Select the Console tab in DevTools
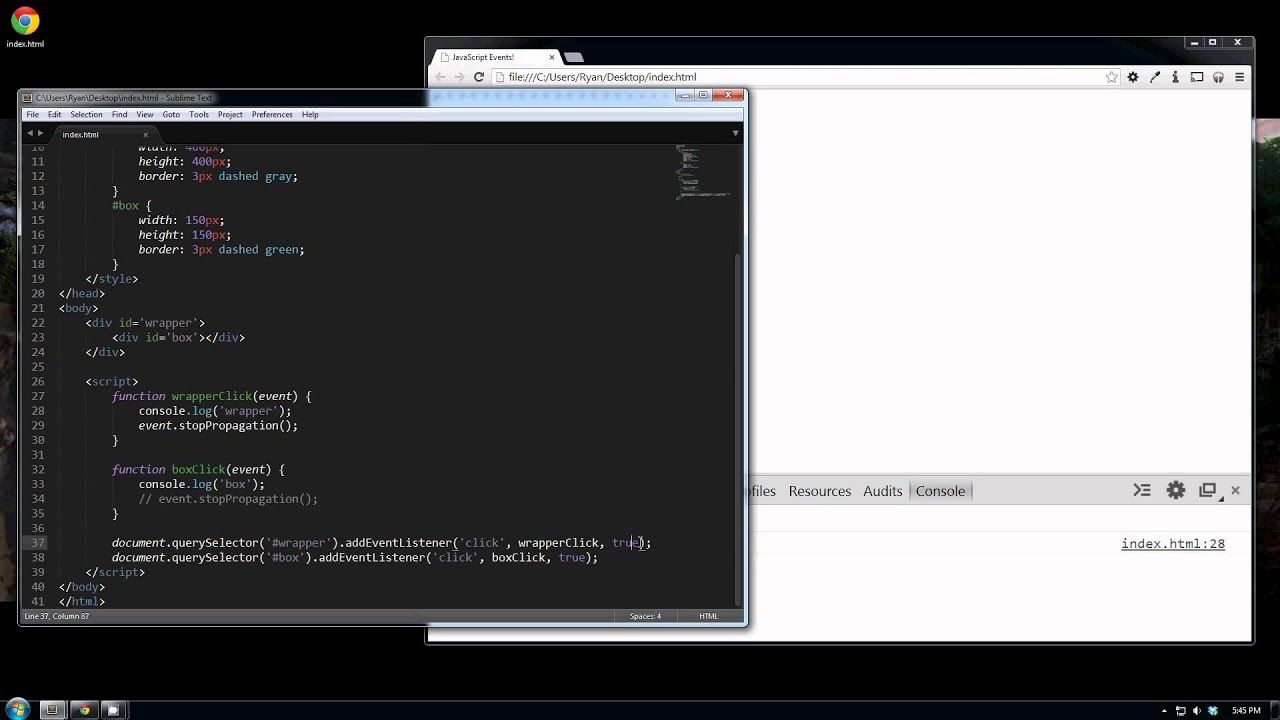 [940, 491]
